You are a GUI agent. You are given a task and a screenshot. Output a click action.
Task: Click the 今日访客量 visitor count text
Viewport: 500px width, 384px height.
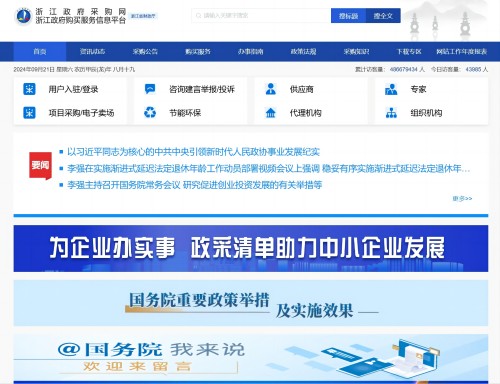[x=459, y=69]
